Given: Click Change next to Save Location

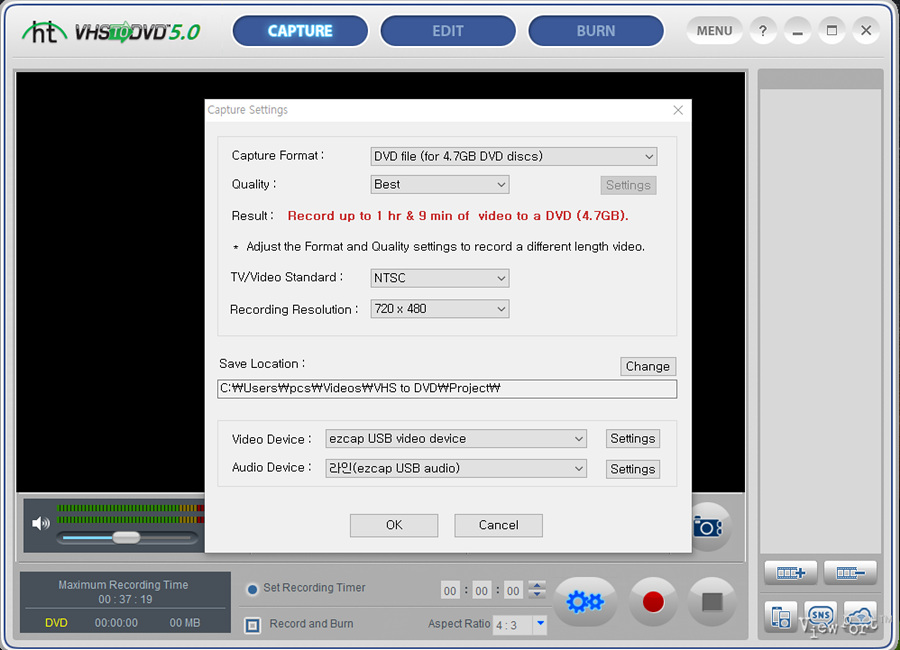Looking at the screenshot, I should click(x=647, y=366).
